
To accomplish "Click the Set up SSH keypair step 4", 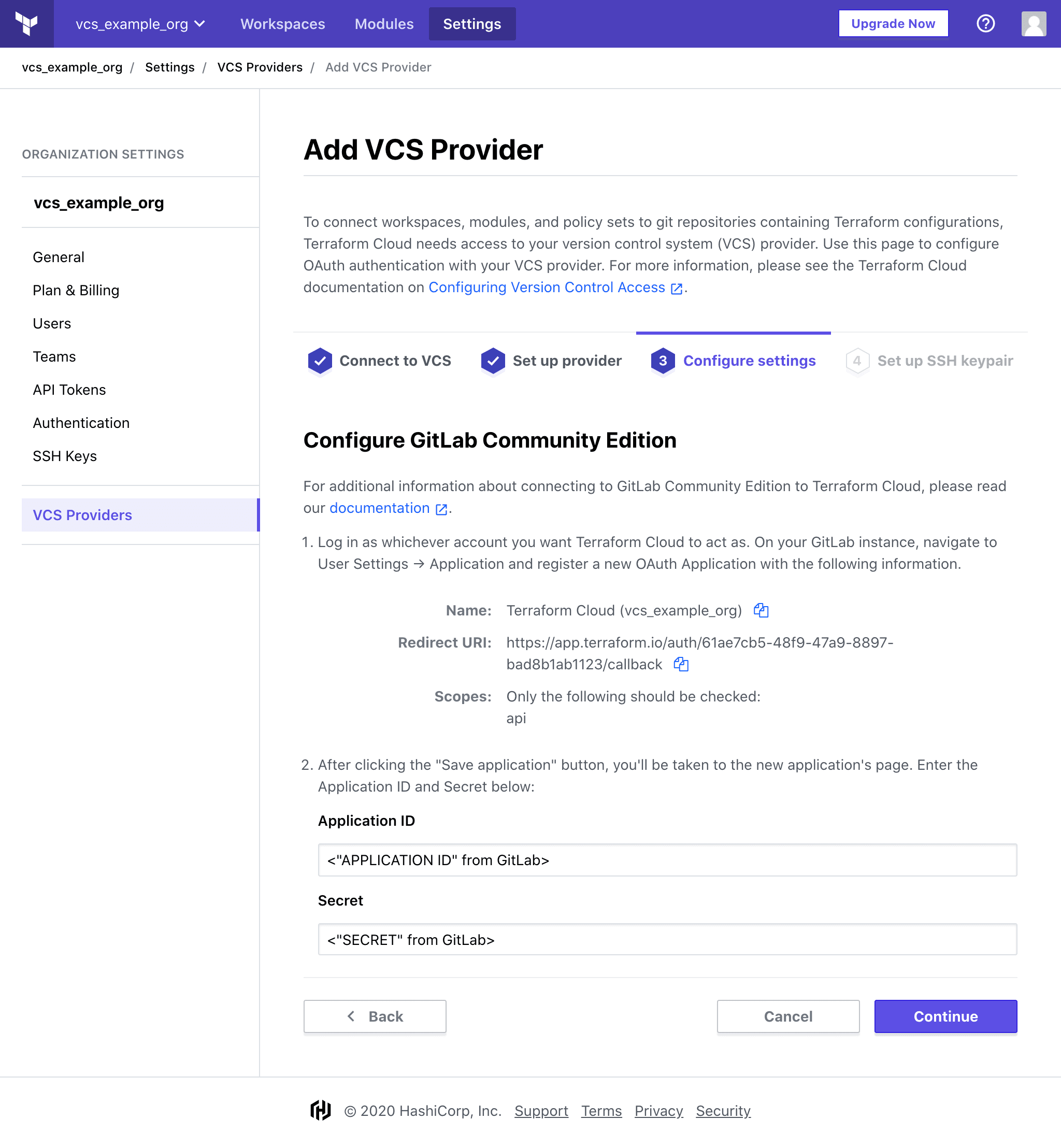I will [x=929, y=360].
